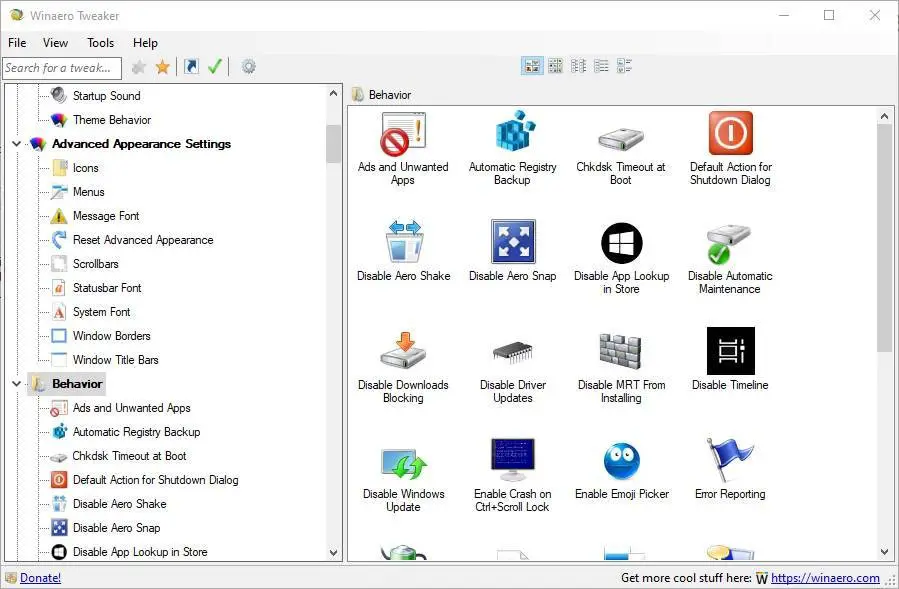This screenshot has height=589, width=899.
Task: Select Reset Advanced Appearance tree item
Action: (x=143, y=240)
